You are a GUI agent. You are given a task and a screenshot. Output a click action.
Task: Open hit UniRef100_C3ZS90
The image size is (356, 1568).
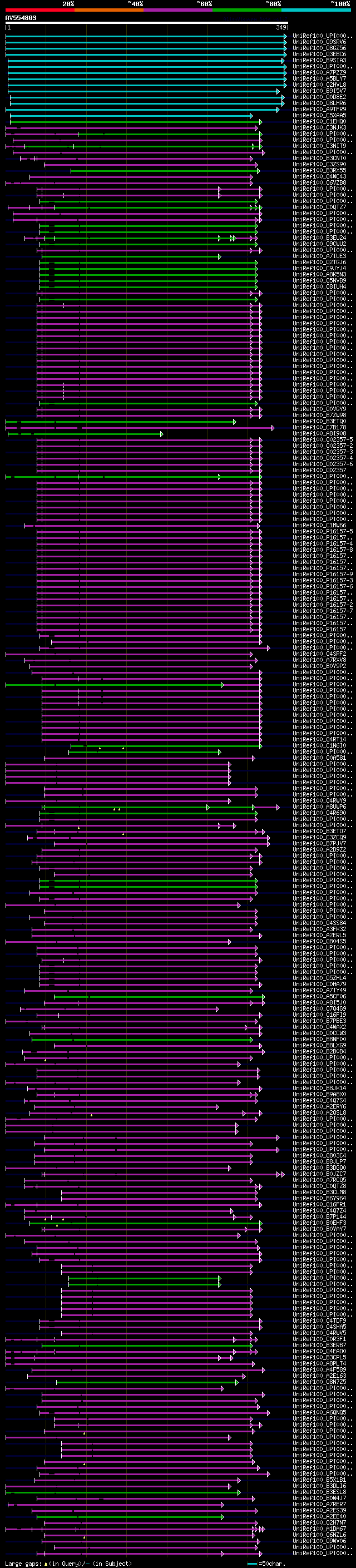[319, 164]
